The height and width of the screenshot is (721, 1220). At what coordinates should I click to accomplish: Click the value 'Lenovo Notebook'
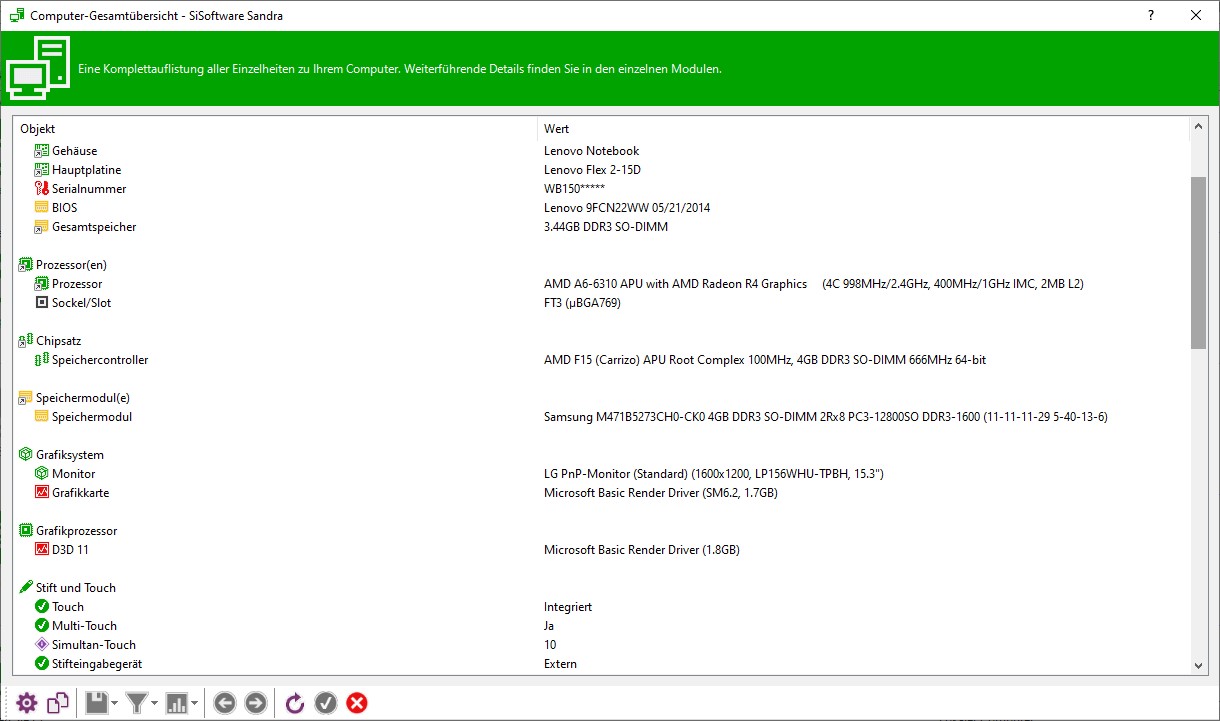coord(591,151)
